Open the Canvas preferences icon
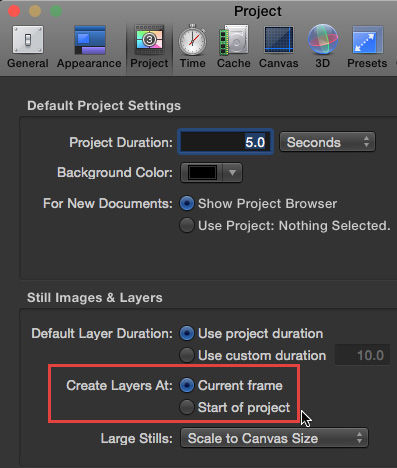The image size is (397, 468). point(279,40)
